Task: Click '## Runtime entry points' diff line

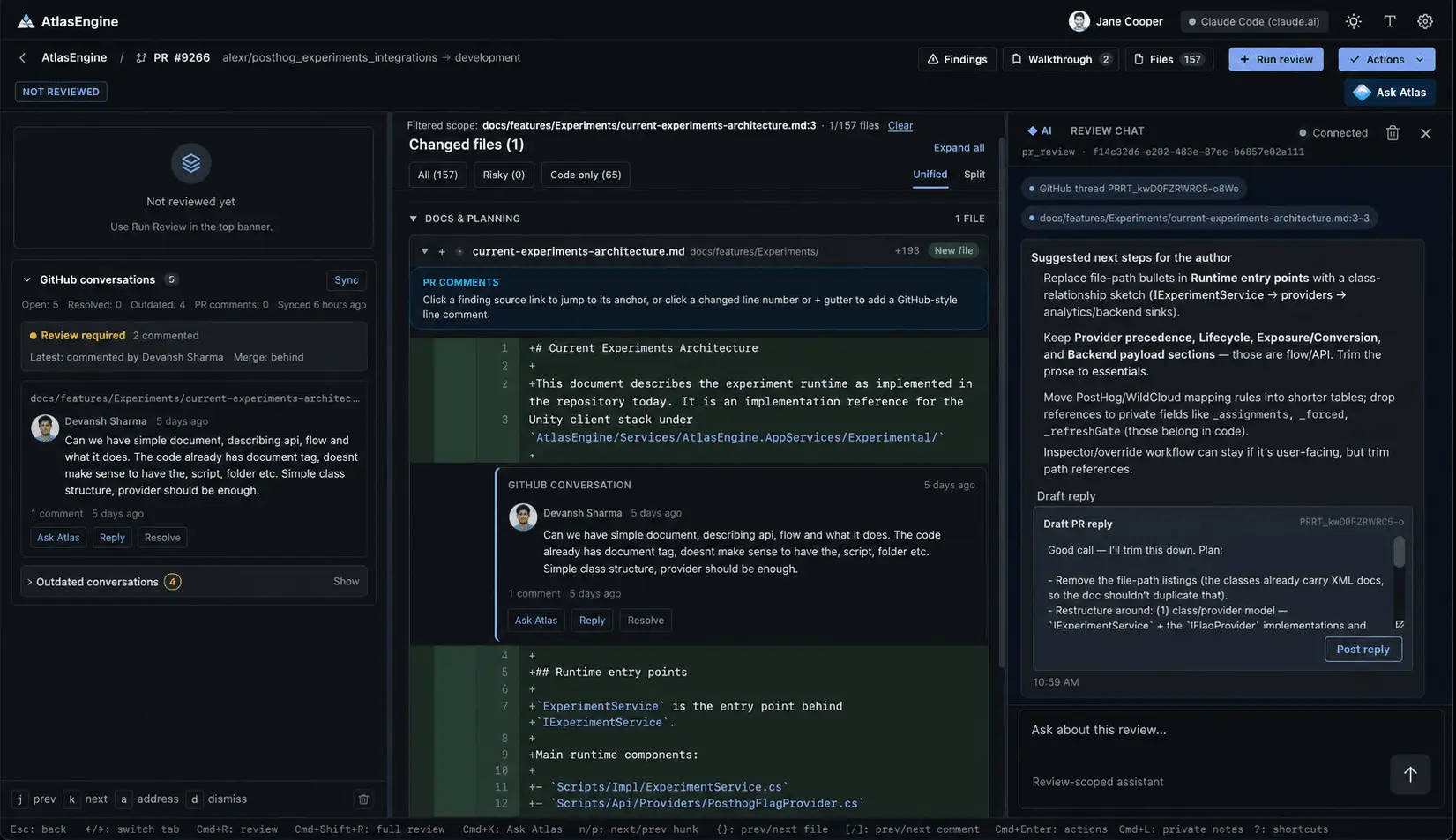Action: (608, 673)
